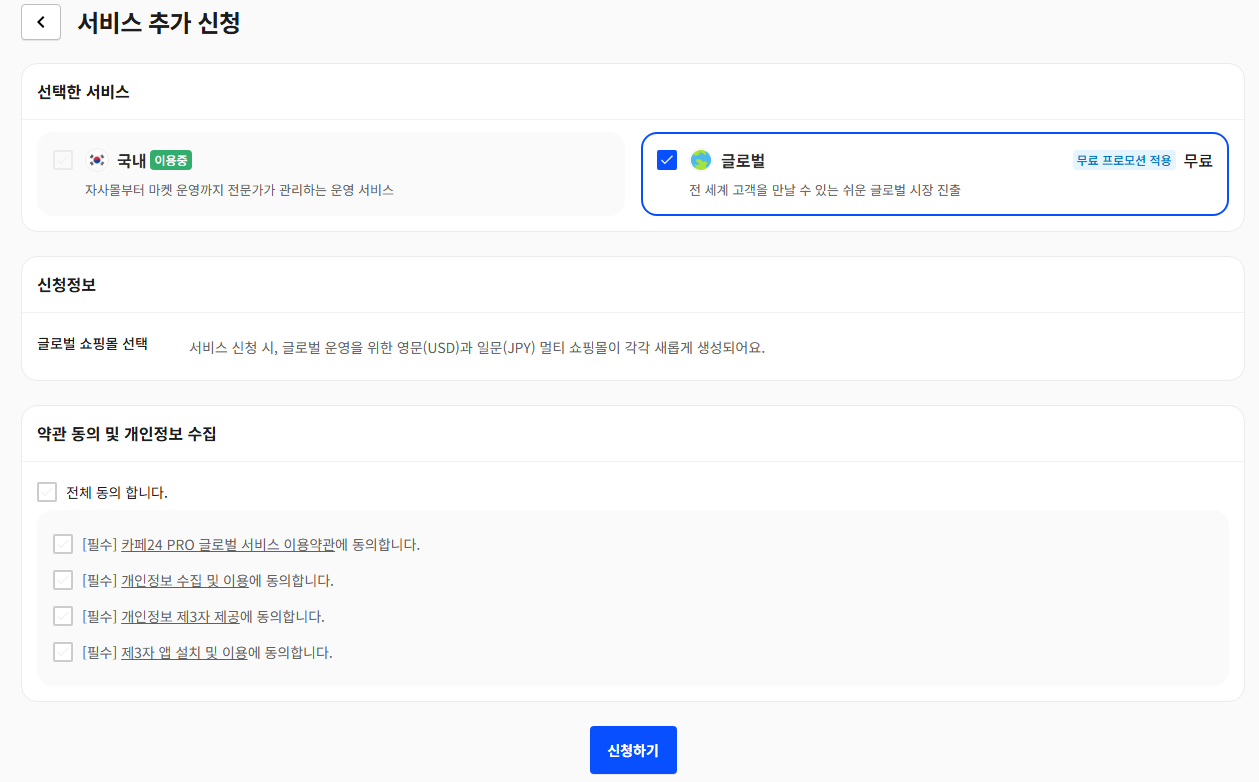1259x782 pixels.
Task: Click the disabled 국내 service checkbox
Action: [63, 160]
